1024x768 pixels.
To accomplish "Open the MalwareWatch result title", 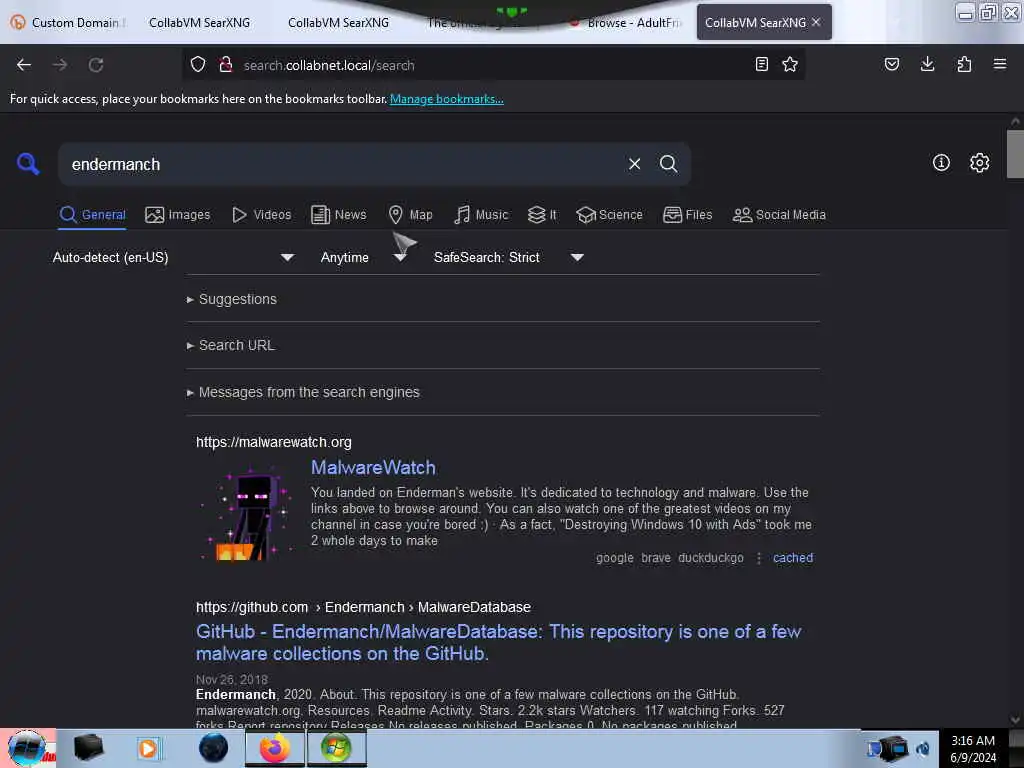I will 373,468.
